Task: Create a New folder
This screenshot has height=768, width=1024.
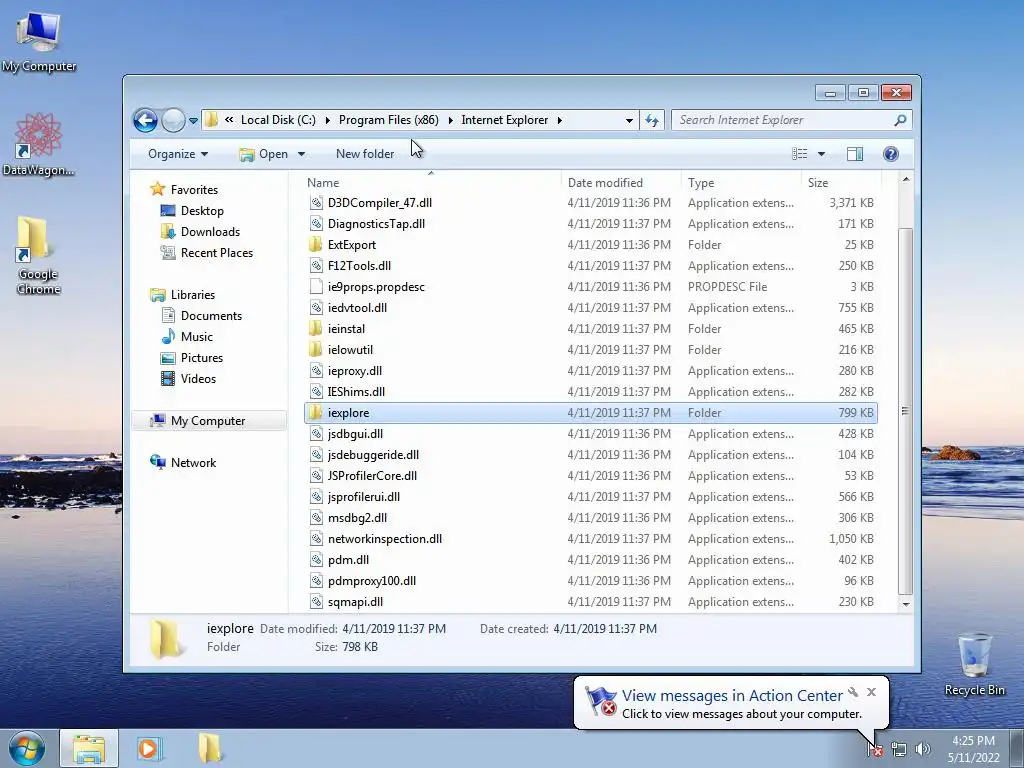Action: [365, 154]
